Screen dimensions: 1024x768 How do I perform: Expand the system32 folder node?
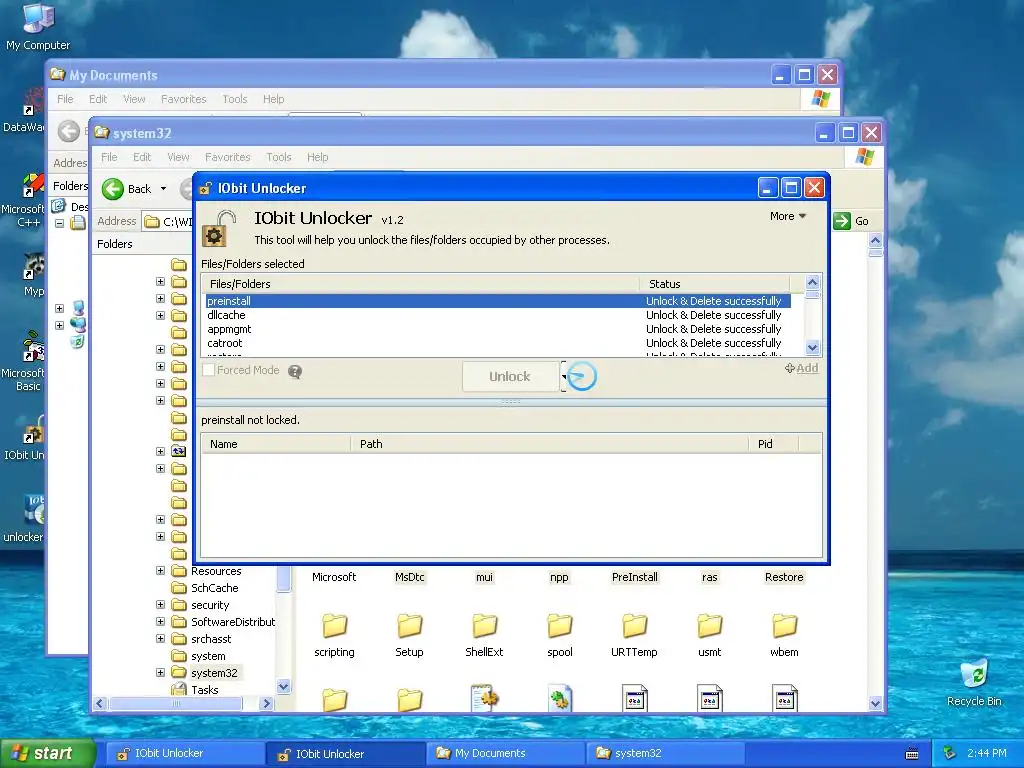click(x=161, y=673)
